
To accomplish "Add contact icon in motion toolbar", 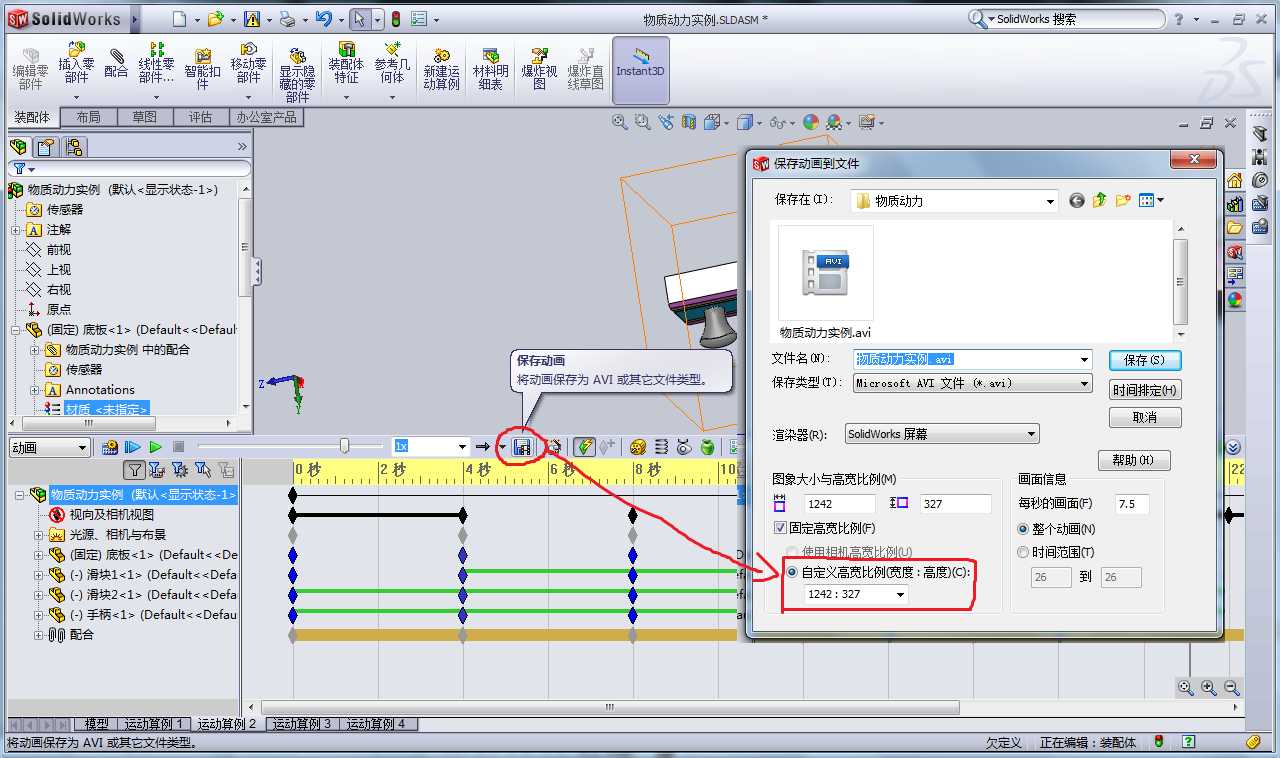I will 683,447.
